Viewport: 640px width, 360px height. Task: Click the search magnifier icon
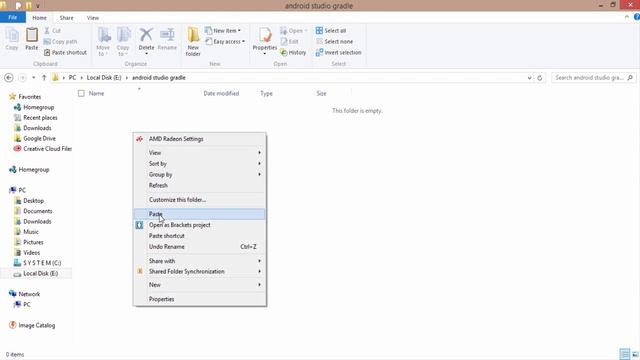(x=630, y=78)
